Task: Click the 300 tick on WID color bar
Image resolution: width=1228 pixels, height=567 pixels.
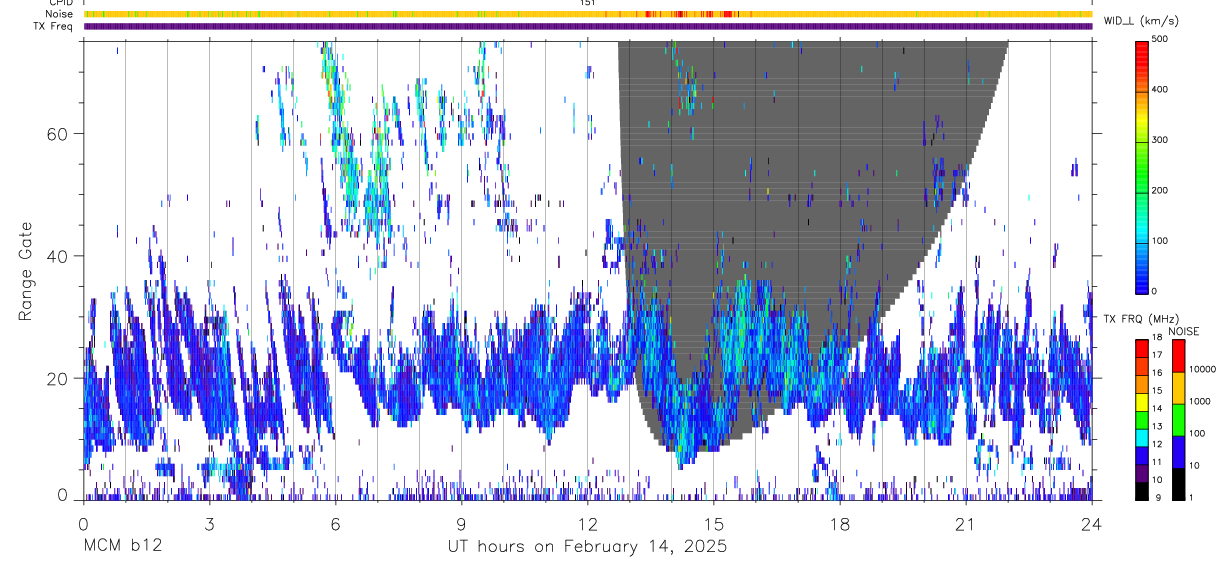Action: pyautogui.click(x=1159, y=140)
